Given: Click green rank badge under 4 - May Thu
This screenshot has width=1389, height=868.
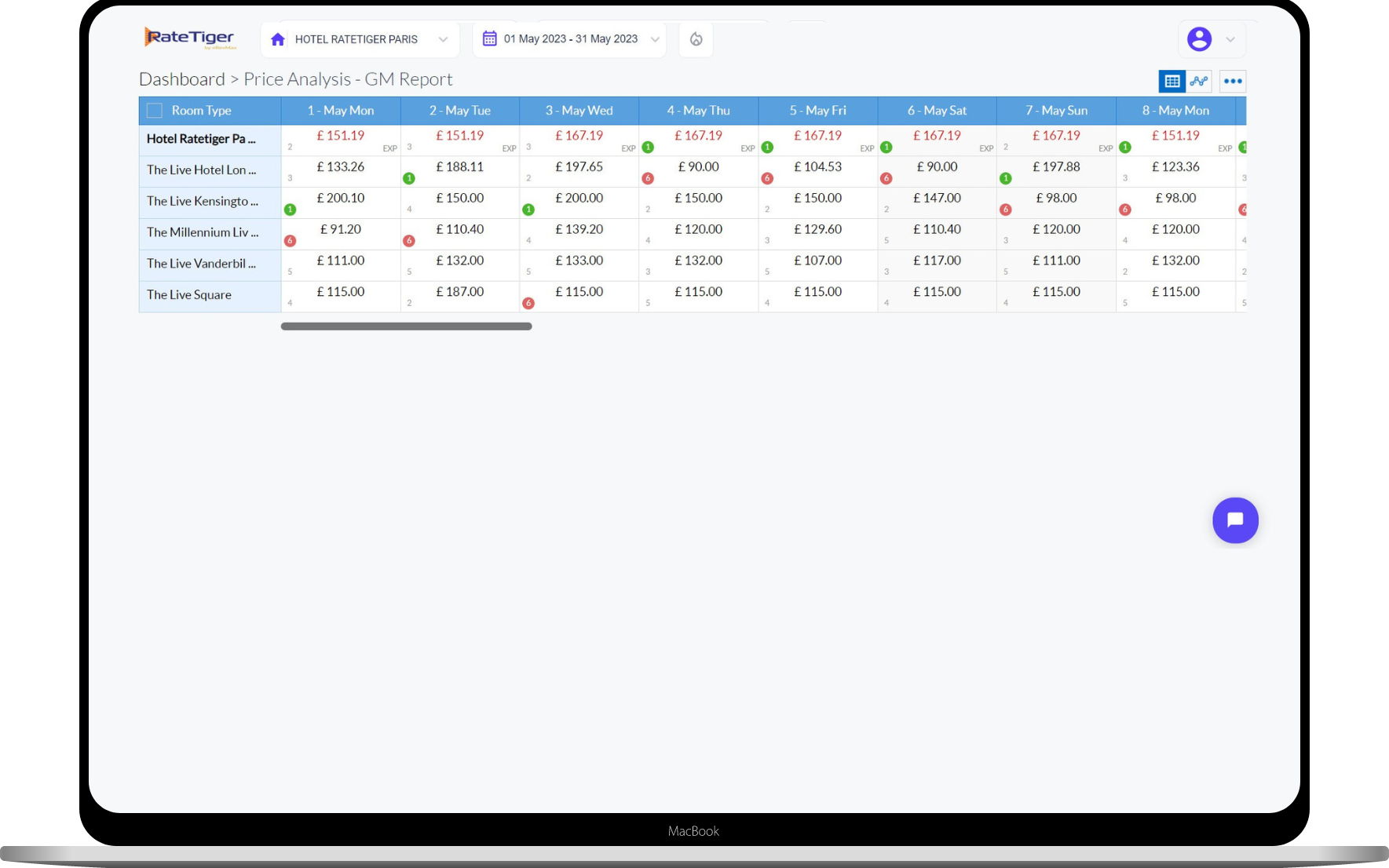Looking at the screenshot, I should (x=648, y=148).
